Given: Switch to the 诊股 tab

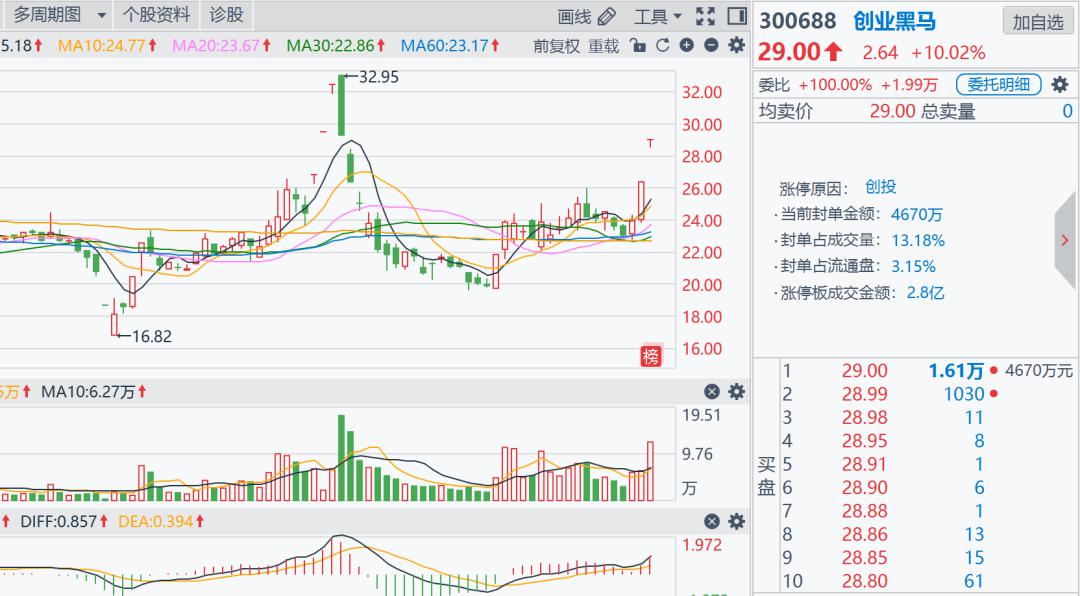Looking at the screenshot, I should (x=226, y=15).
